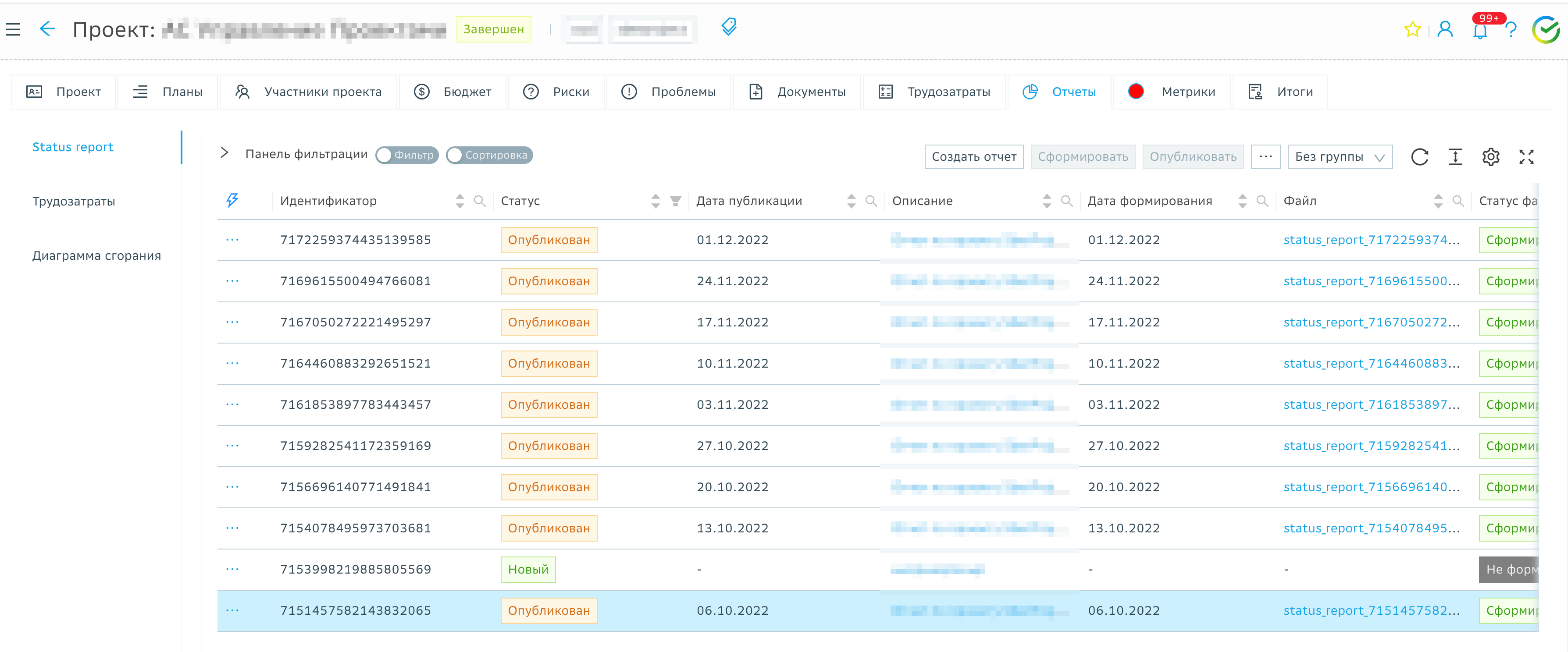The image size is (1568, 652).
Task: Click the help question mark icon
Action: click(x=1512, y=30)
